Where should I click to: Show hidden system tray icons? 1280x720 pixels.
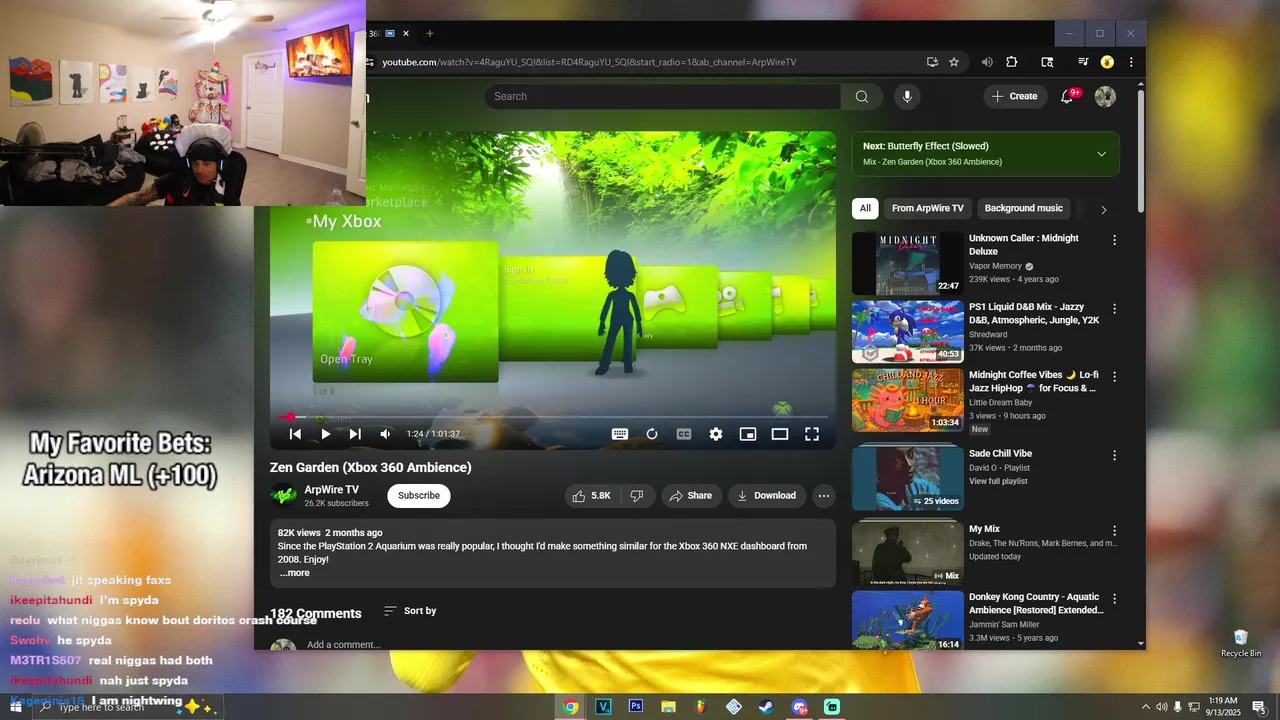point(1146,707)
